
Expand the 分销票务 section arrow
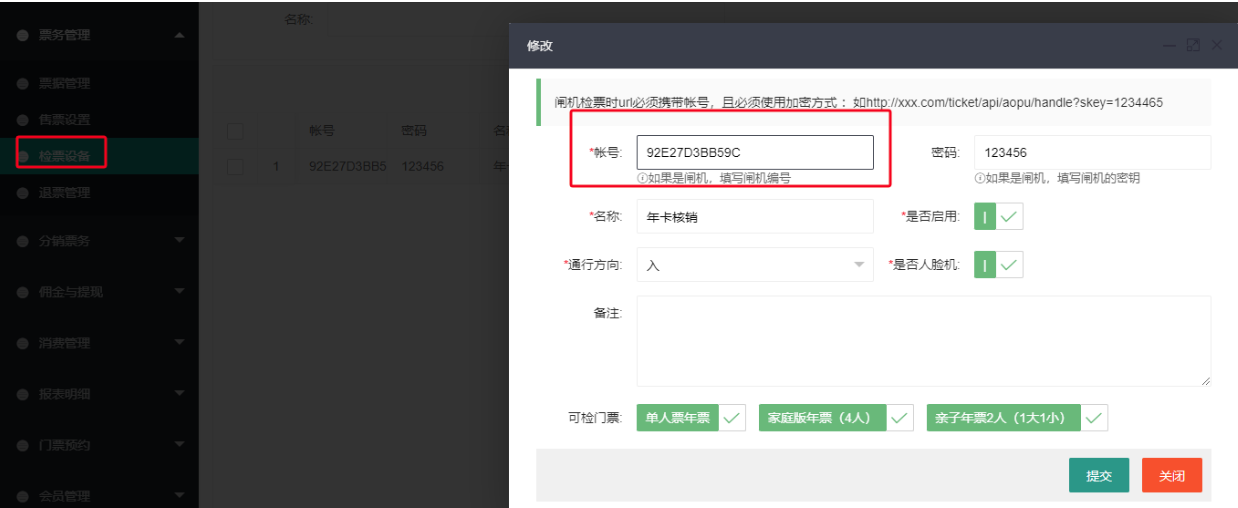pos(179,240)
